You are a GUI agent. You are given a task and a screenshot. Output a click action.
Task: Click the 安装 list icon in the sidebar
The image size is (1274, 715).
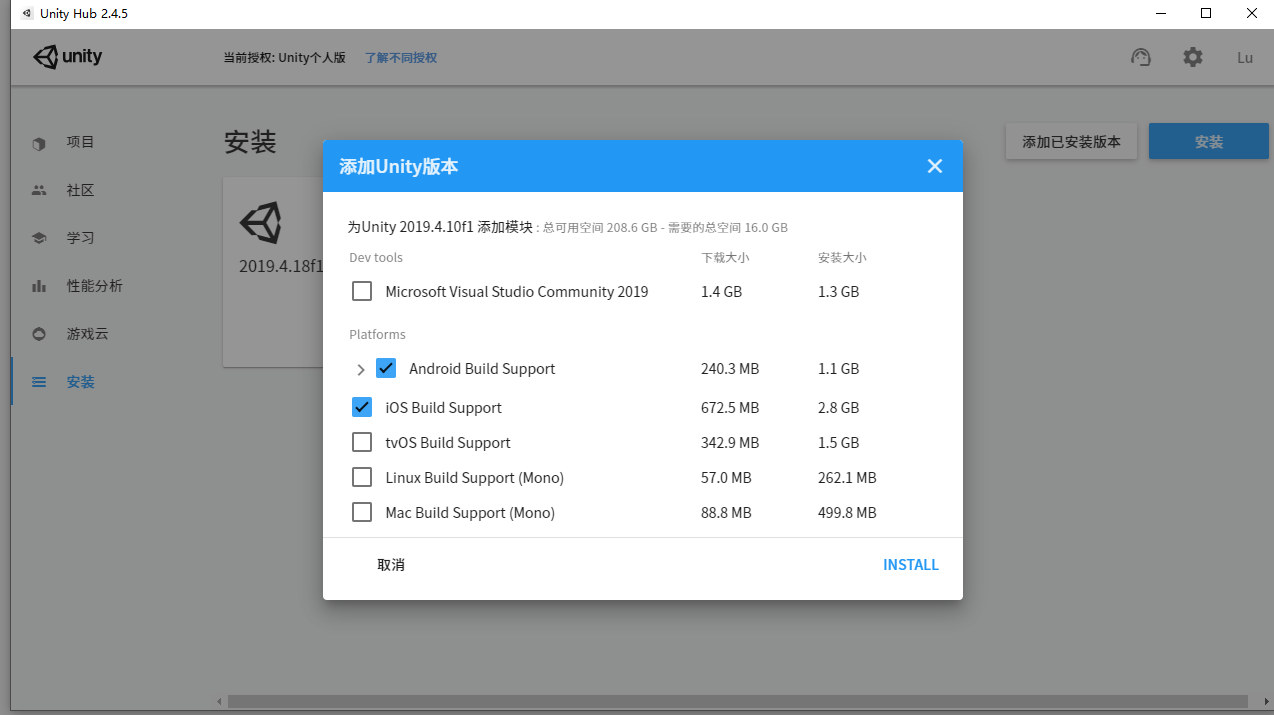coord(39,382)
